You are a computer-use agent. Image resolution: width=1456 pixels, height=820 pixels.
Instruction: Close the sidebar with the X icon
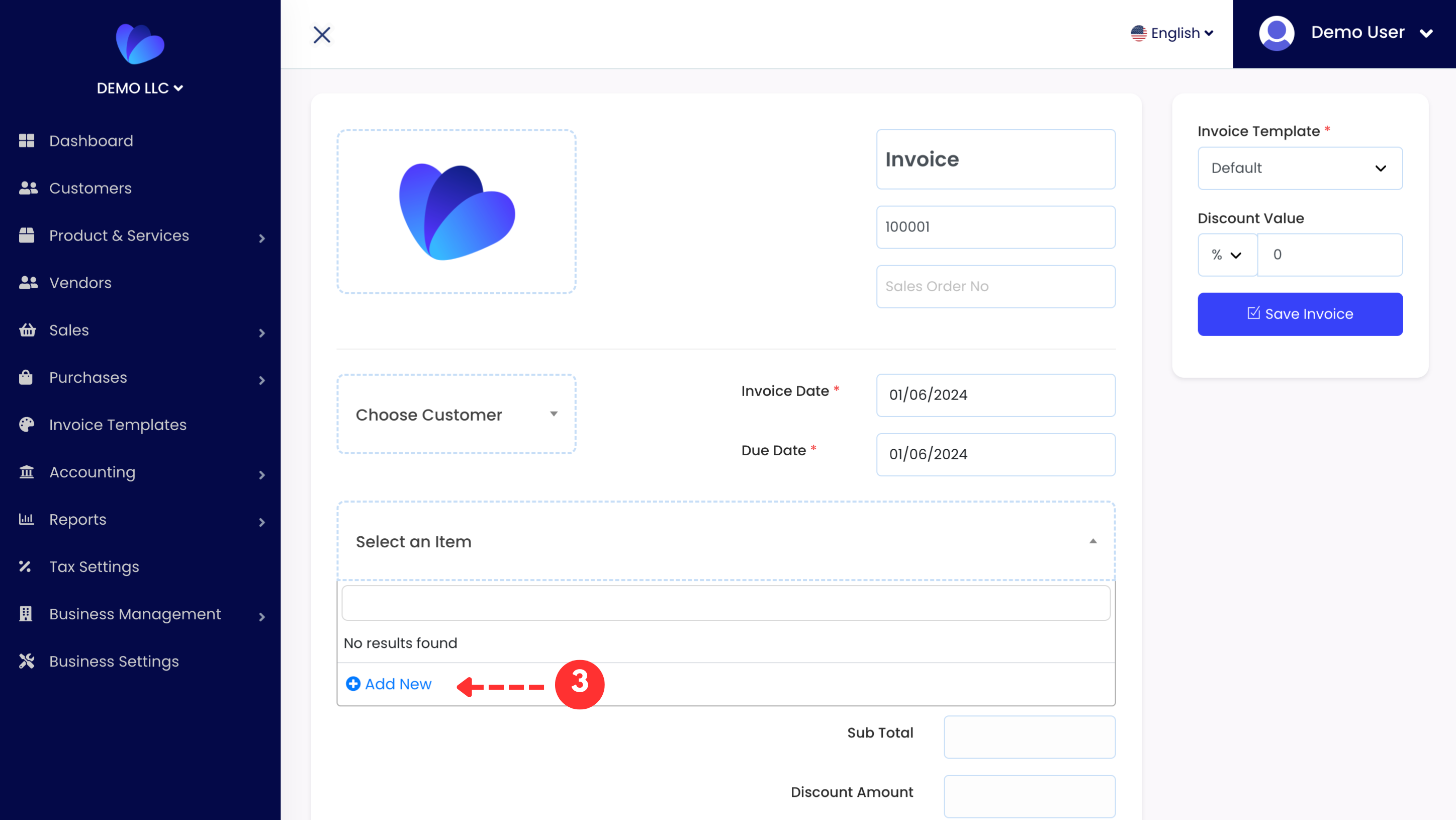(x=322, y=35)
